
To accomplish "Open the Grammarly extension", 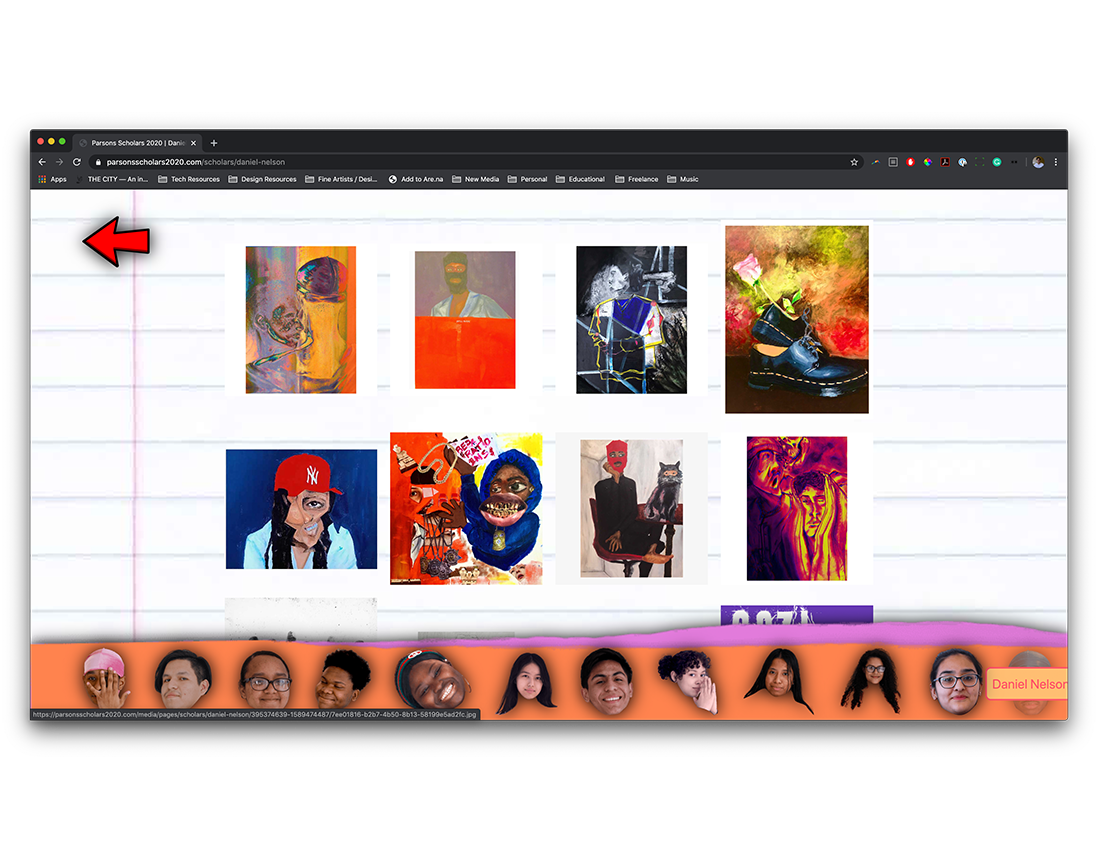I will 996,162.
